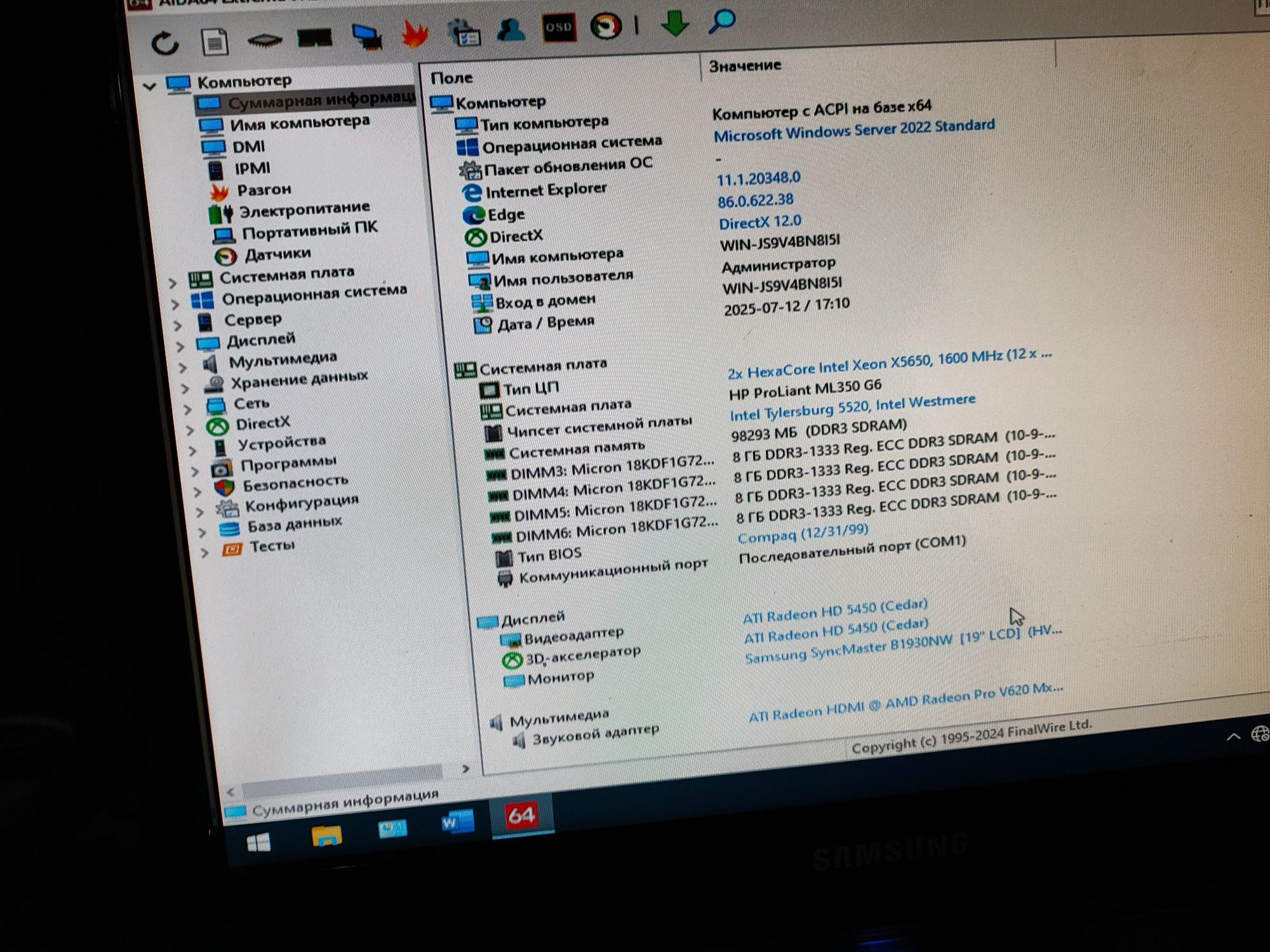Expand the Дисплей tree node
The width and height of the screenshot is (1270, 952).
180,347
